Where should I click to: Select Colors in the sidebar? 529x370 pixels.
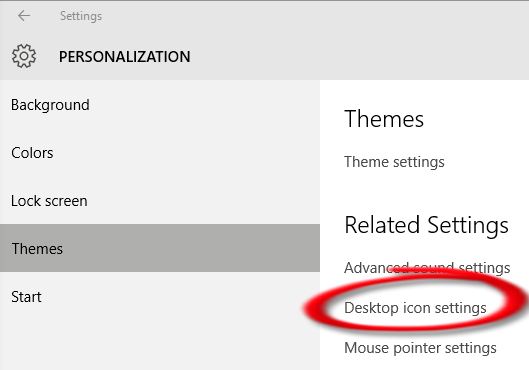coord(160,153)
